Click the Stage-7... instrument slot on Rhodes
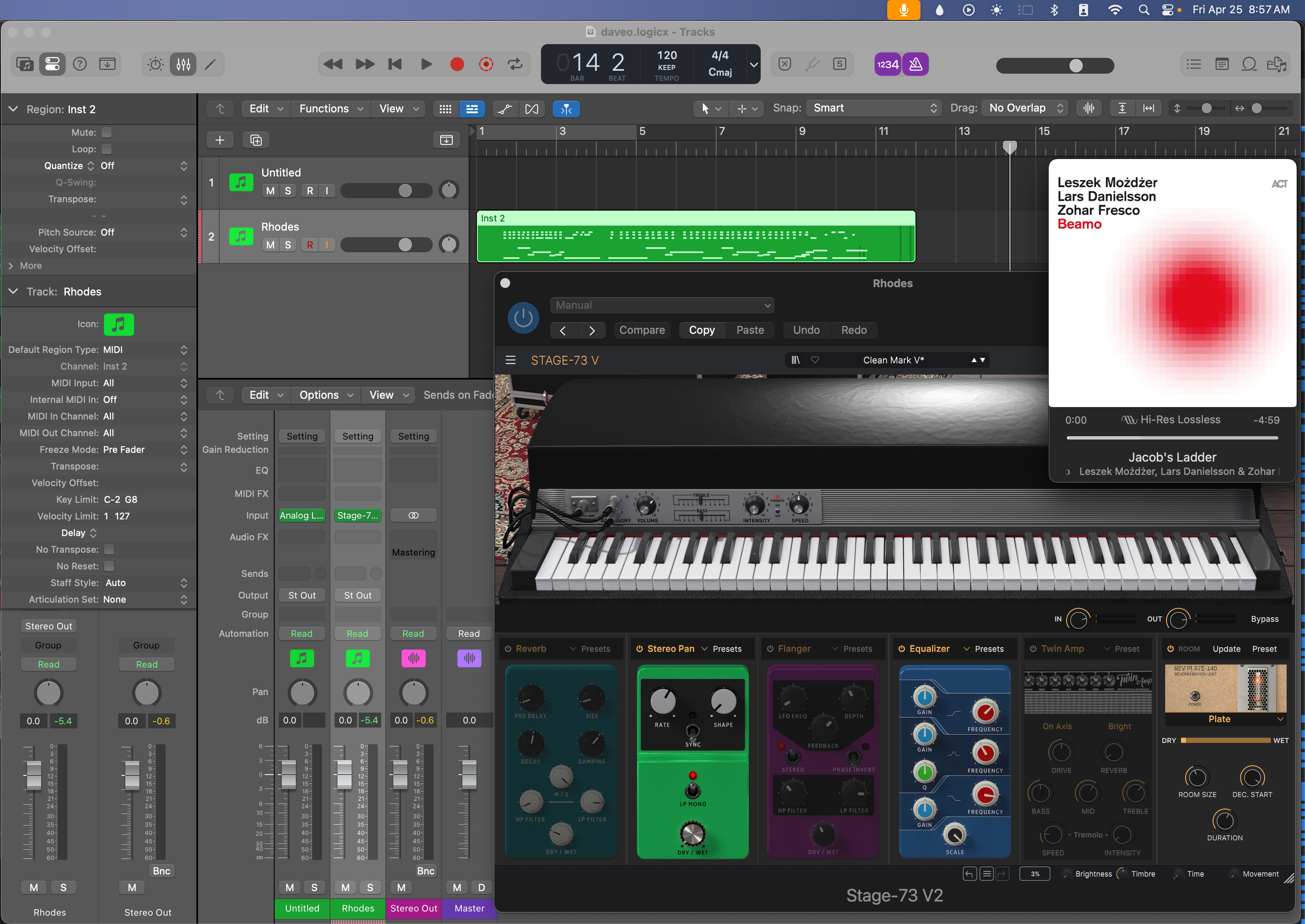The image size is (1305, 924). tap(357, 515)
